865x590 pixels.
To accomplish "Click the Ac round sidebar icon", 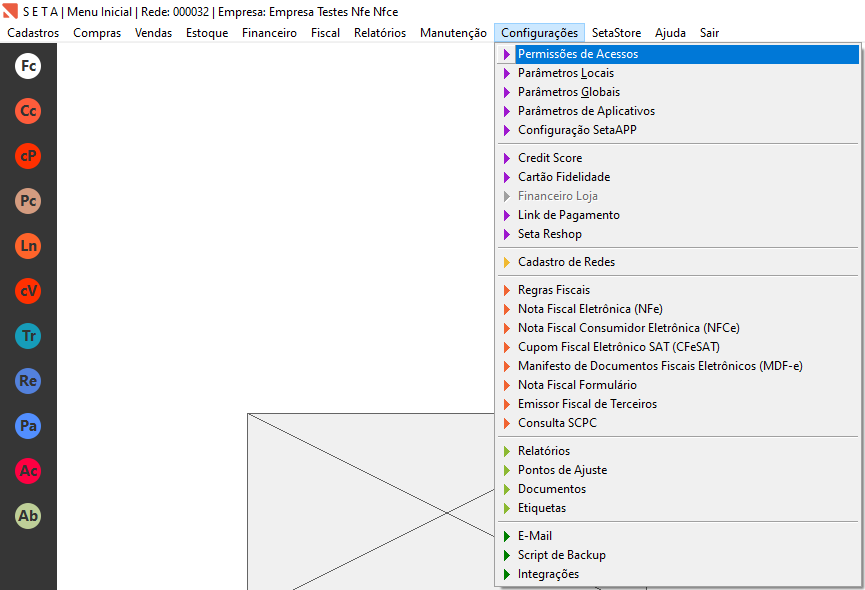I will click(28, 471).
